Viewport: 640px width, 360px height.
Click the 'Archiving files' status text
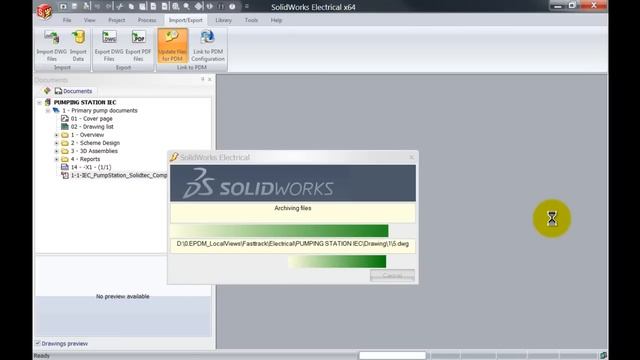pyautogui.click(x=293, y=208)
